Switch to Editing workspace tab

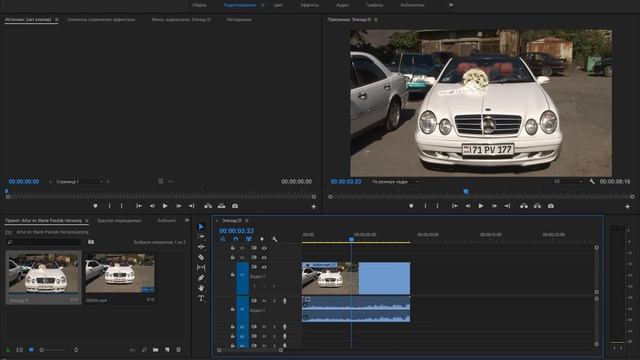click(x=240, y=5)
